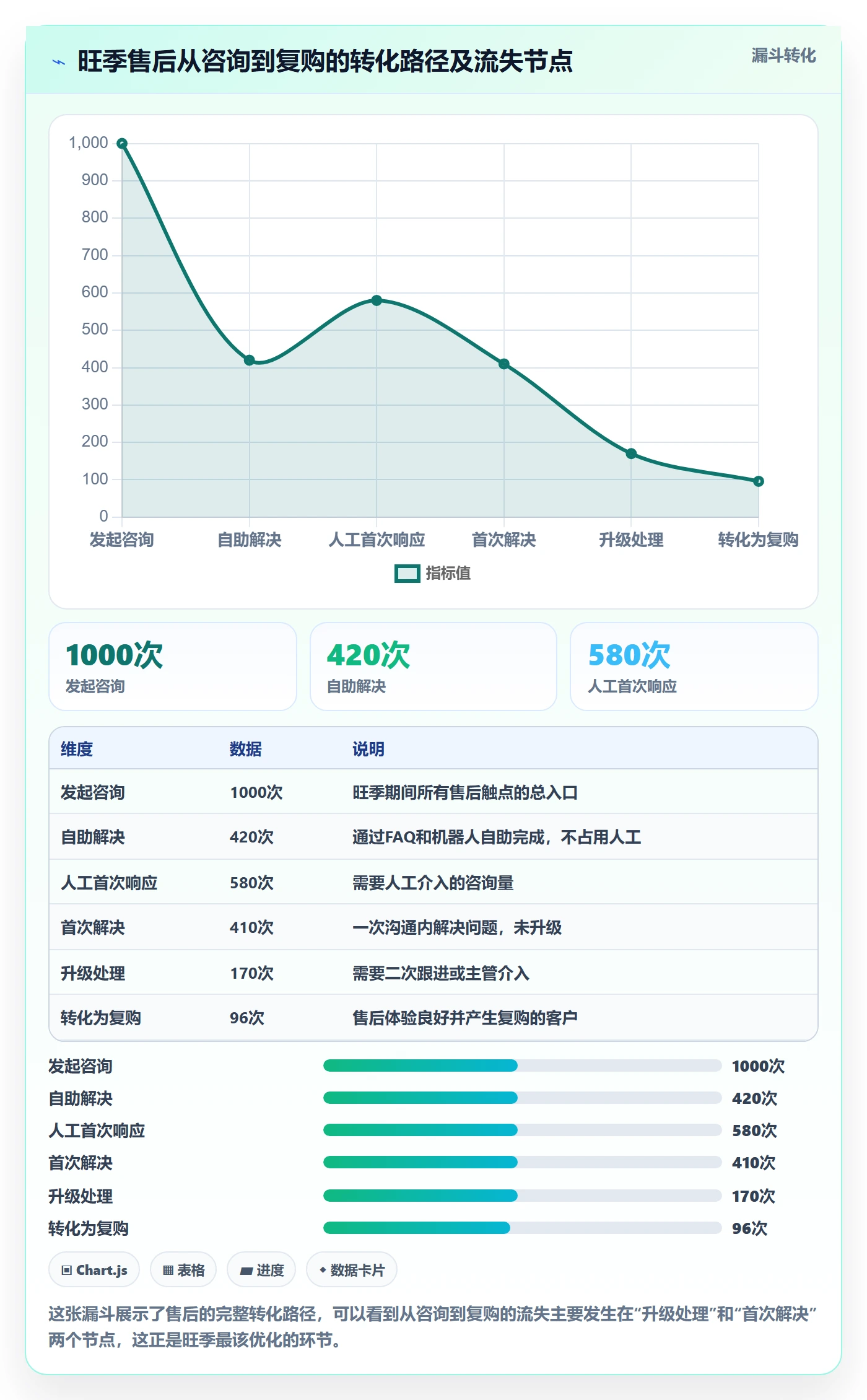The height and width of the screenshot is (1400, 867).
Task: Click the 人工首次响应 label on the x-axis
Action: [x=377, y=540]
